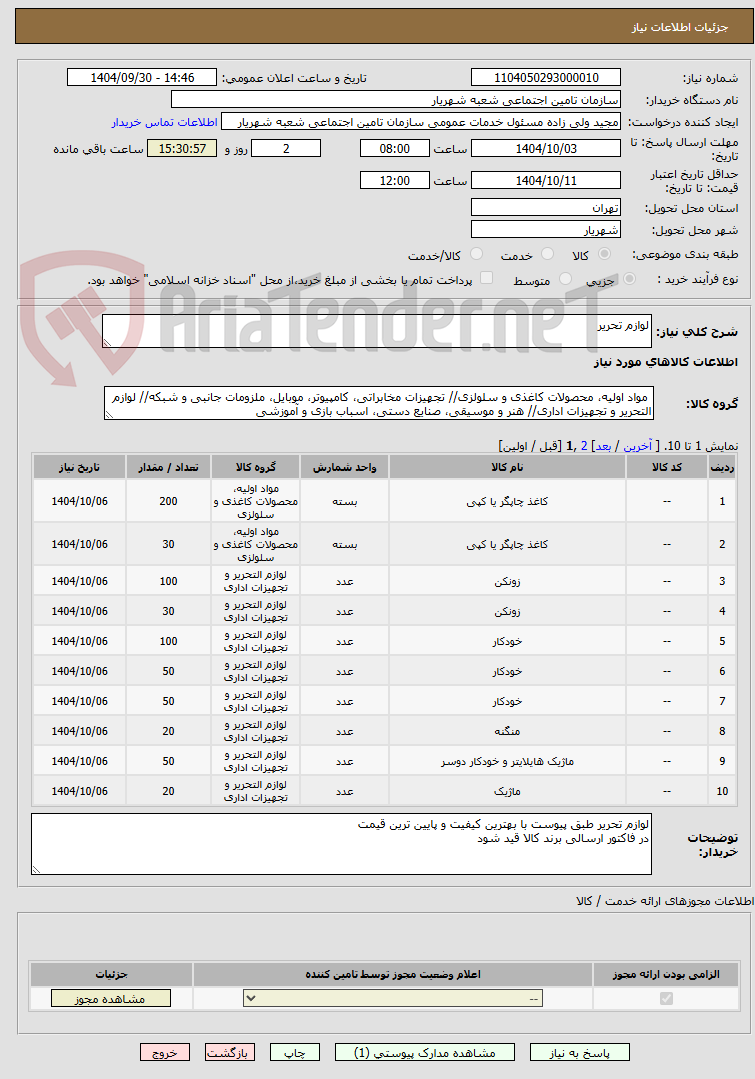The image size is (755, 1079).
Task: Click the واحد شمارش column header
Action: pyautogui.click(x=344, y=467)
